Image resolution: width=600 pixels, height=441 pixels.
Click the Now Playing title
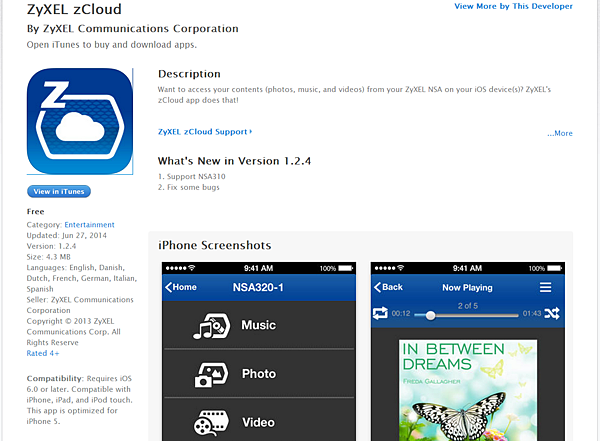click(x=467, y=287)
